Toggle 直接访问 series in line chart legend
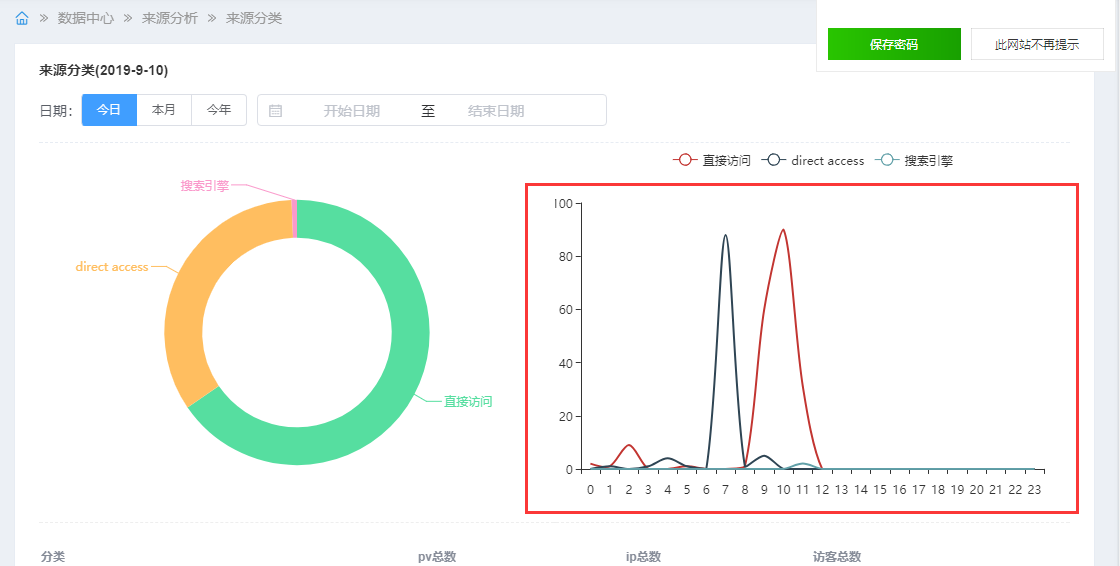 [712, 161]
